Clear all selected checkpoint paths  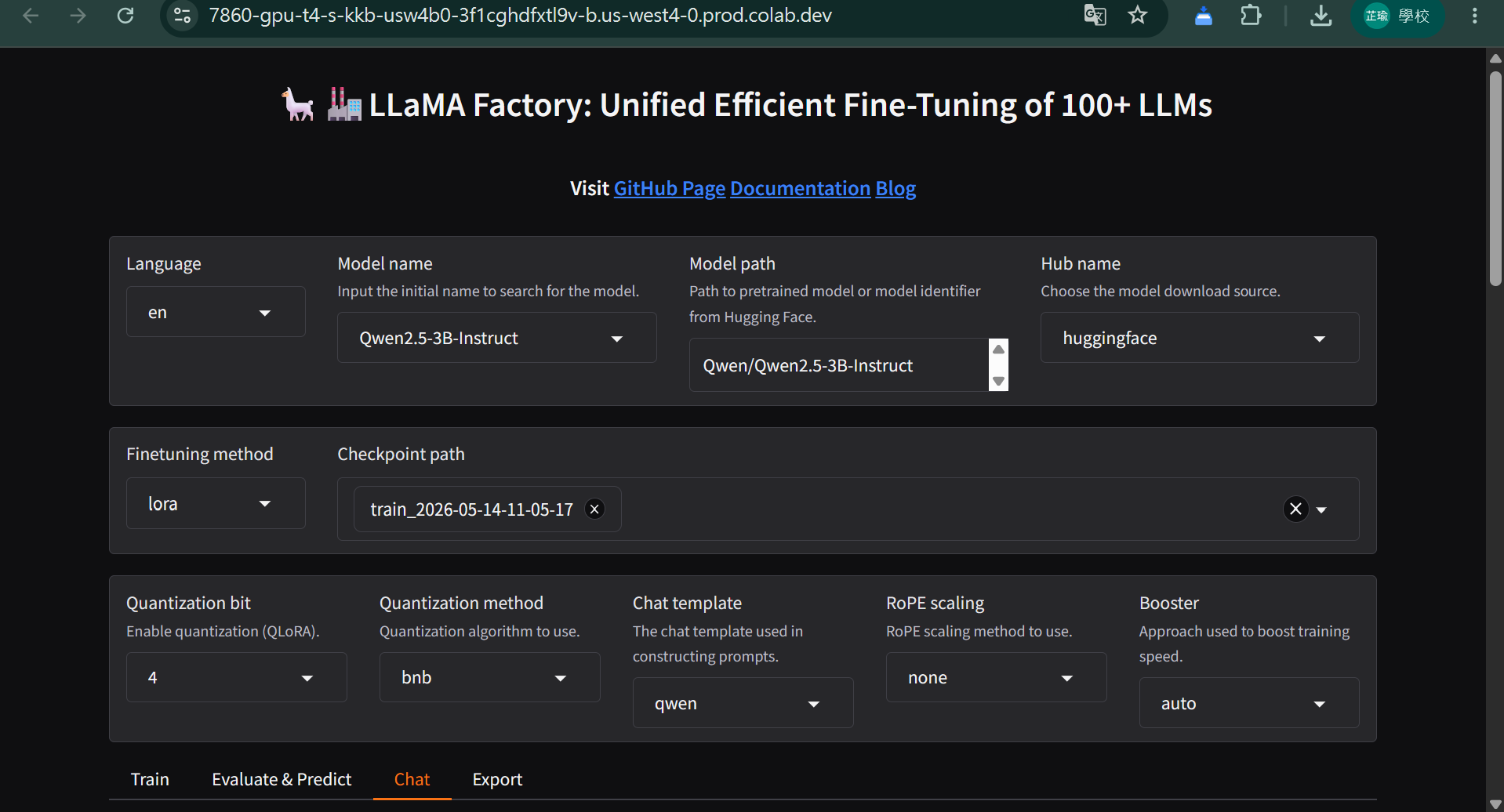click(x=1295, y=509)
